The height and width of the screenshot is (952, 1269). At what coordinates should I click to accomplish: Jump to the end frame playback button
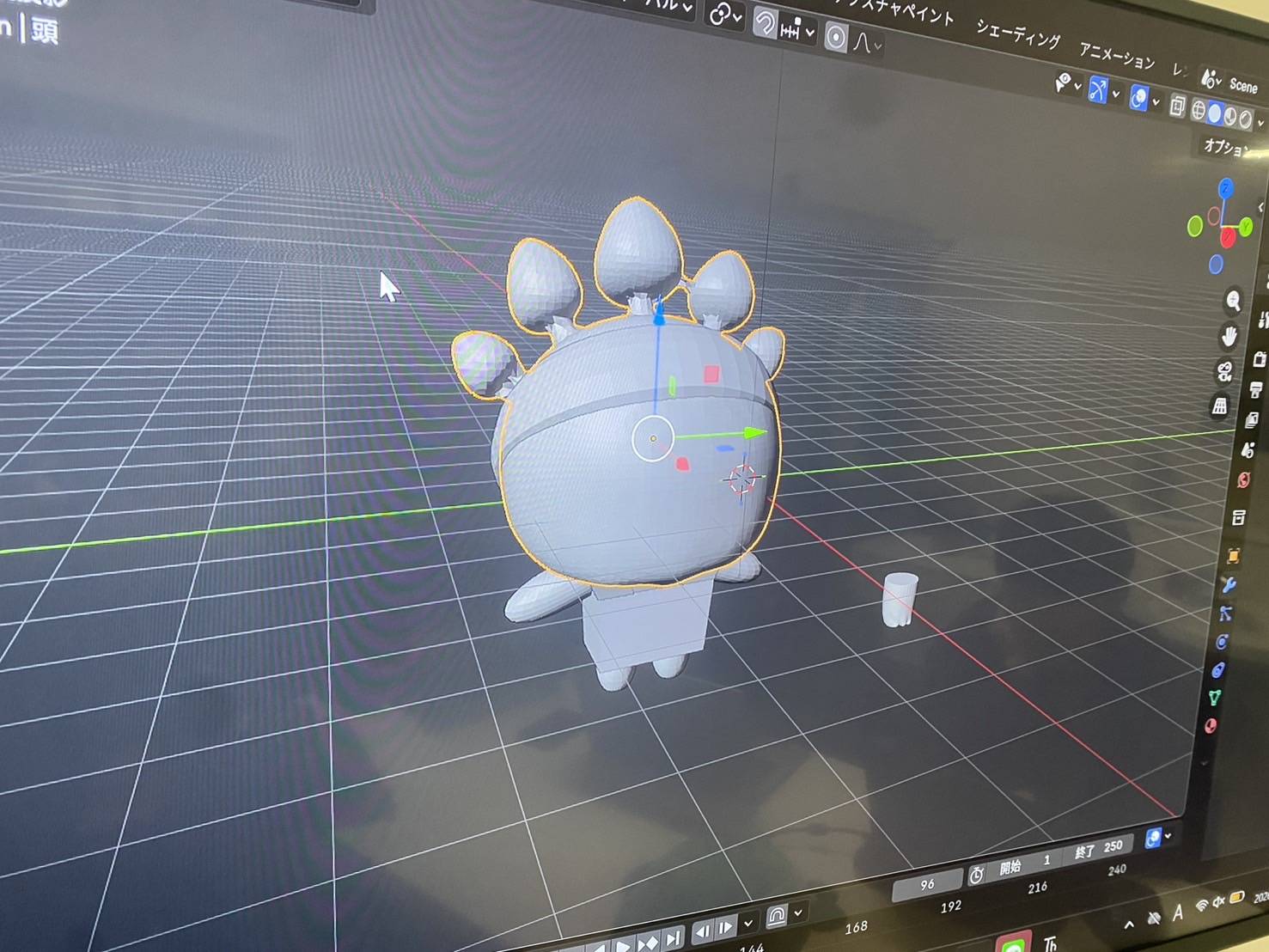click(674, 939)
